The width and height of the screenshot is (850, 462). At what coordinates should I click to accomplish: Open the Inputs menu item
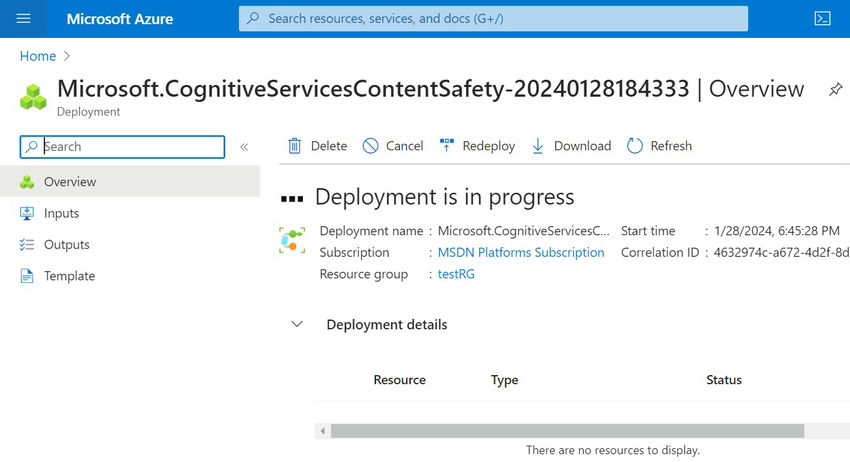point(61,213)
